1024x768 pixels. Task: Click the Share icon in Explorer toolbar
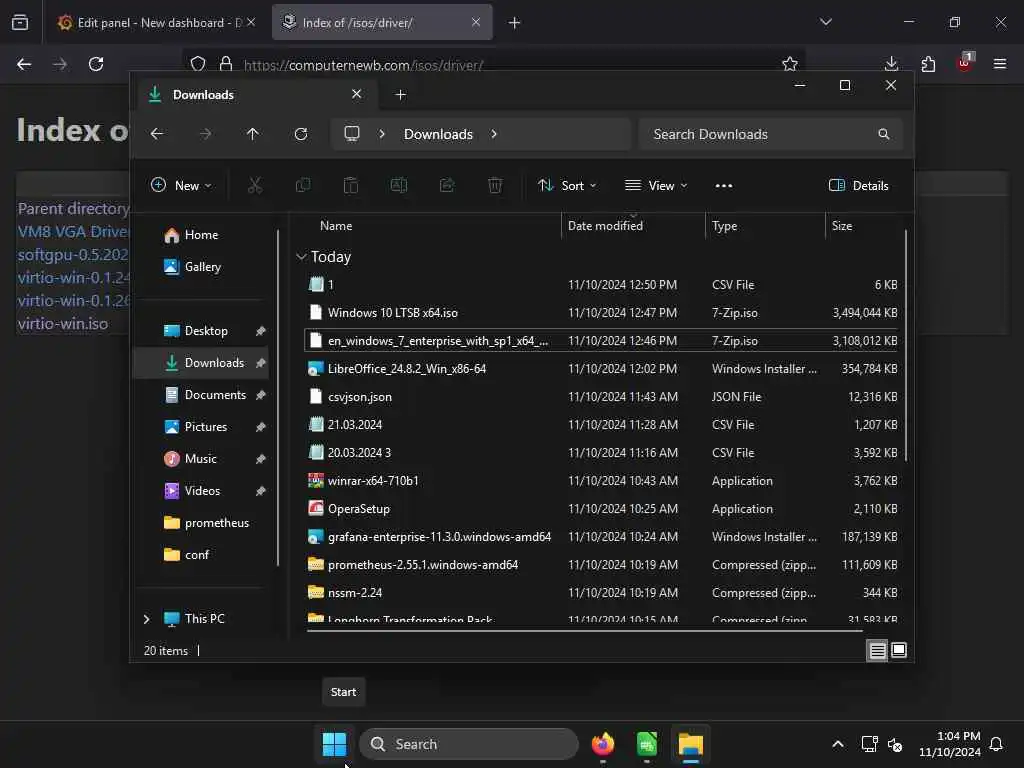click(x=447, y=185)
